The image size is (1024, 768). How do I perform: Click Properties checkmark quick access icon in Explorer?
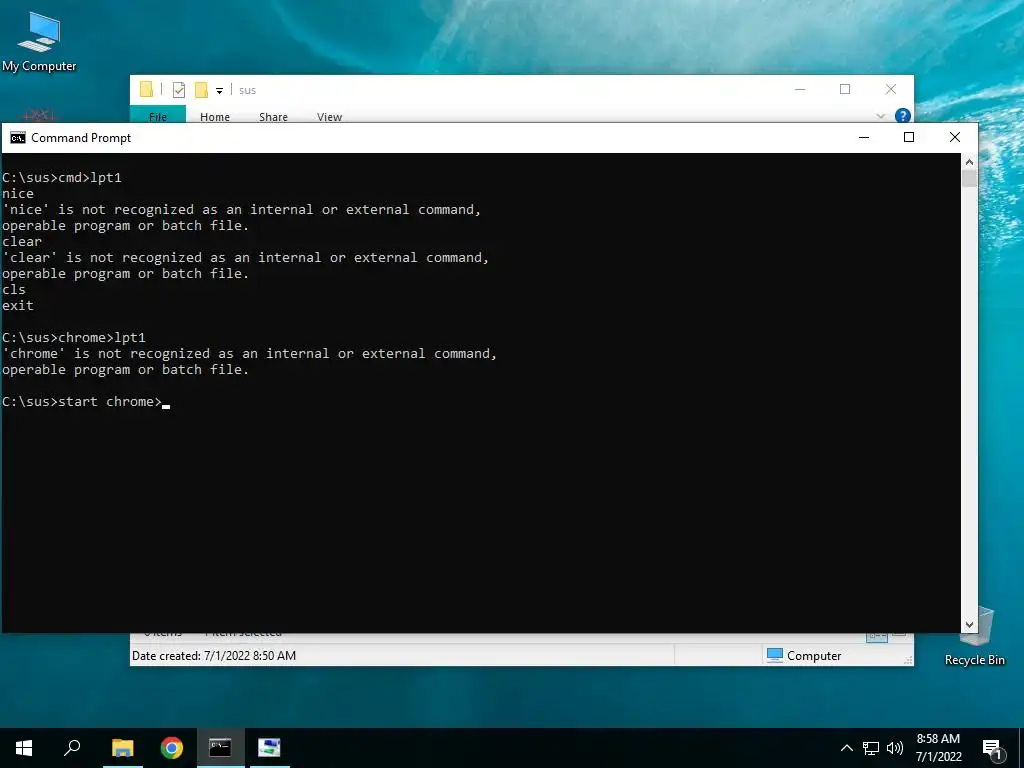pyautogui.click(x=179, y=90)
